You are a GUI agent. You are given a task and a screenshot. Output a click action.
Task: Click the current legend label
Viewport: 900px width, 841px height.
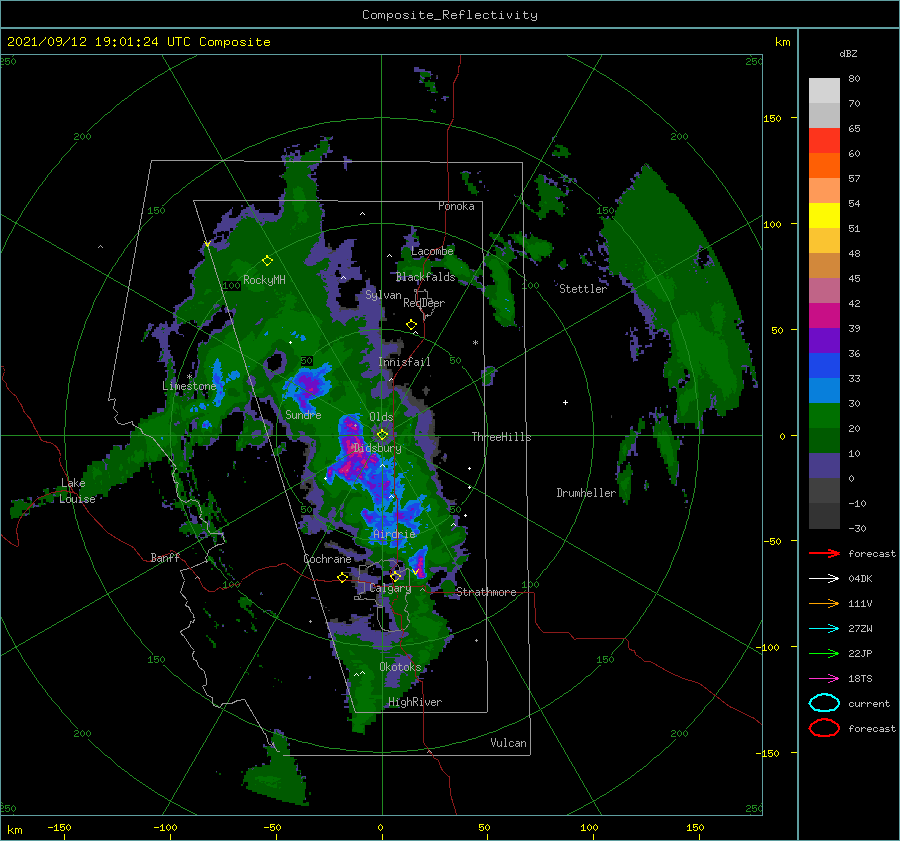pyautogui.click(x=869, y=703)
